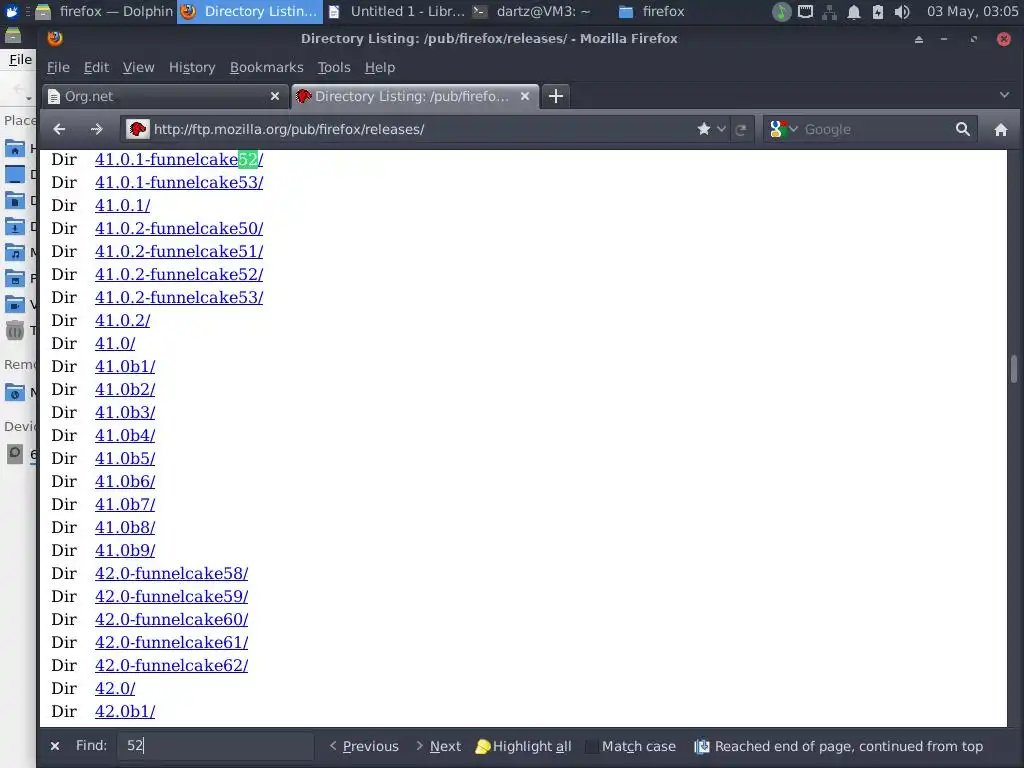The image size is (1024, 768).
Task: Focus the Find text field
Action: [216, 746]
